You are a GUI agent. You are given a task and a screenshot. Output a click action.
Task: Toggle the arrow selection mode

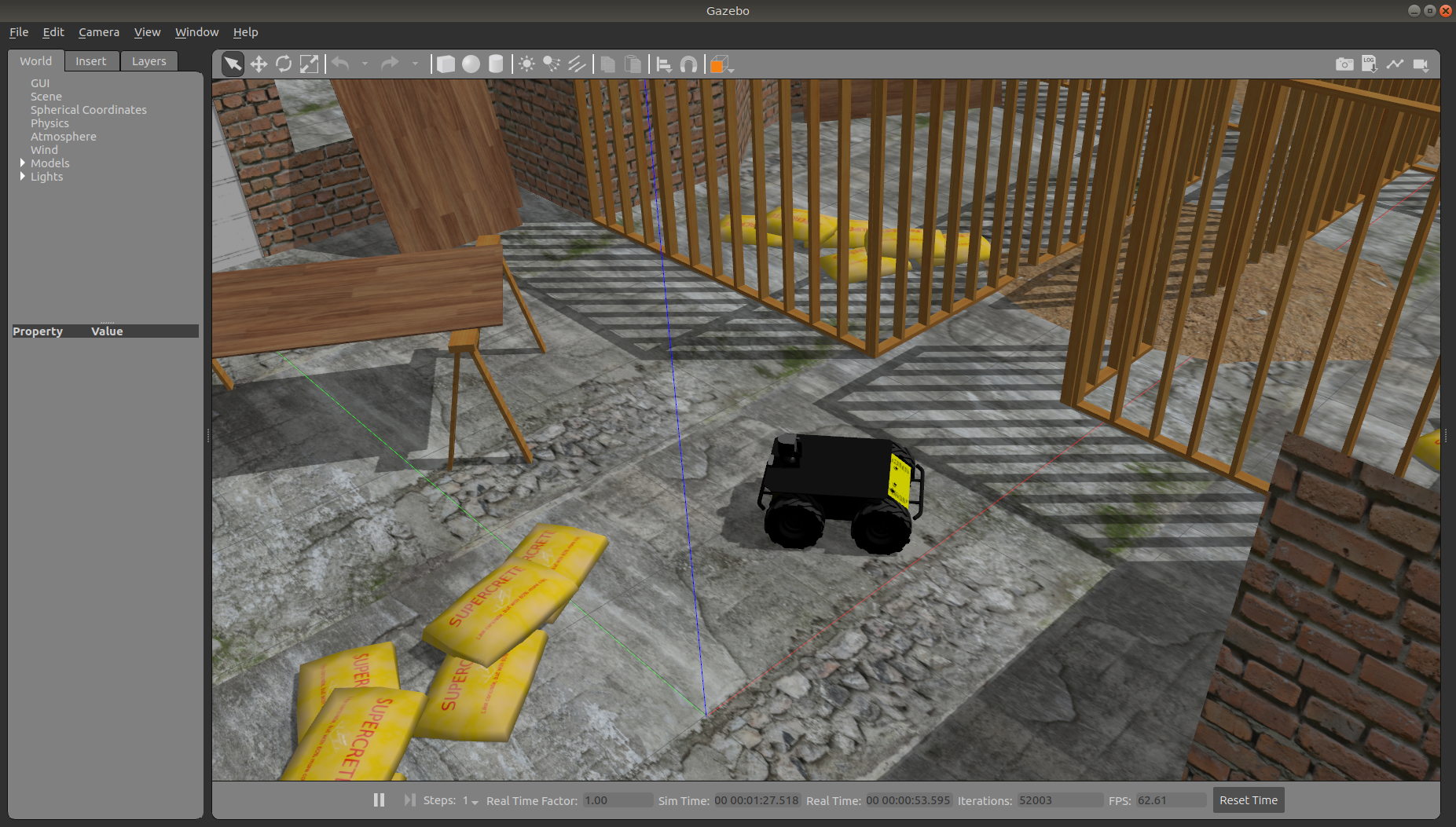coord(233,64)
